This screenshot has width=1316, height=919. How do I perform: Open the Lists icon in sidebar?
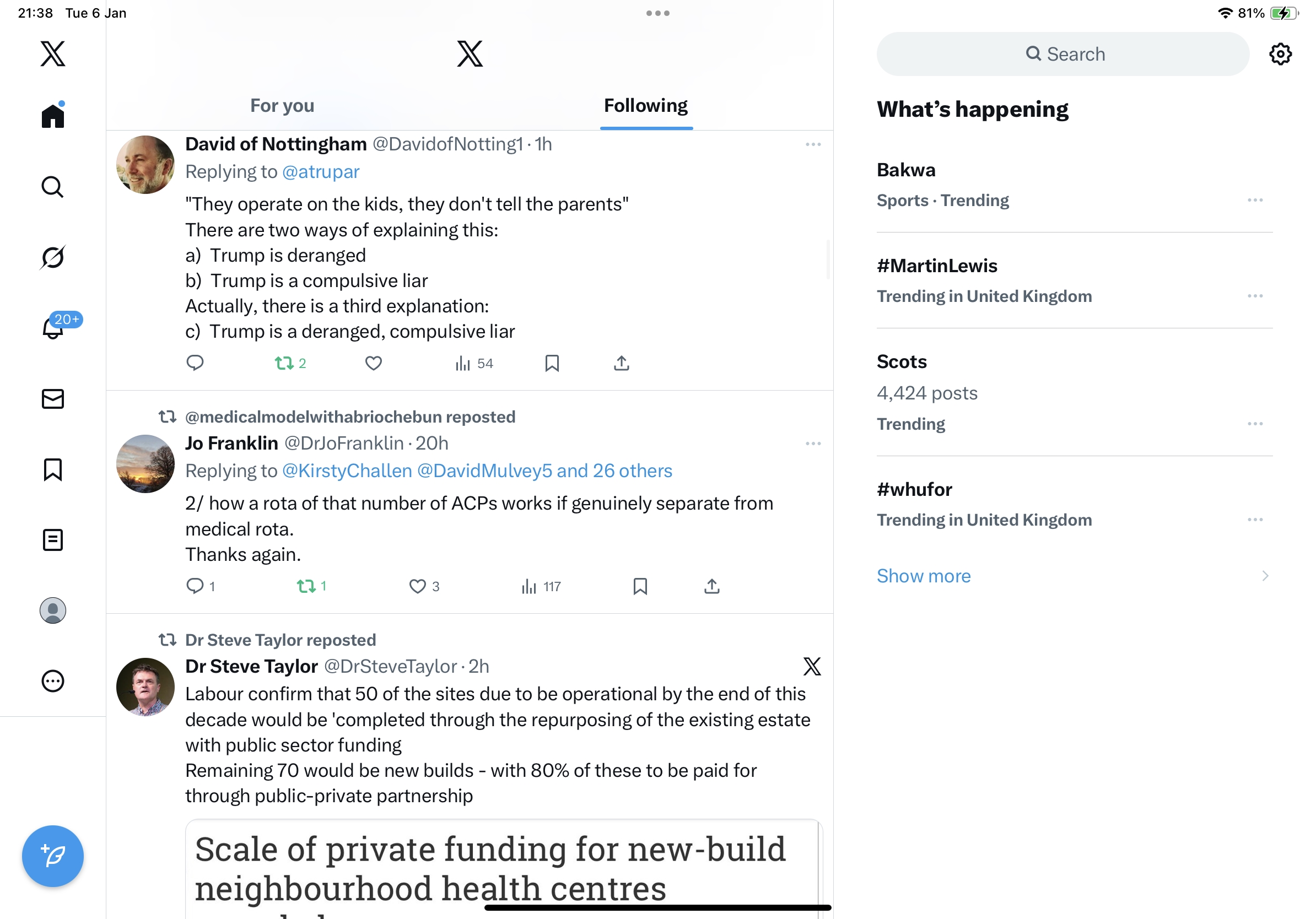(x=53, y=540)
